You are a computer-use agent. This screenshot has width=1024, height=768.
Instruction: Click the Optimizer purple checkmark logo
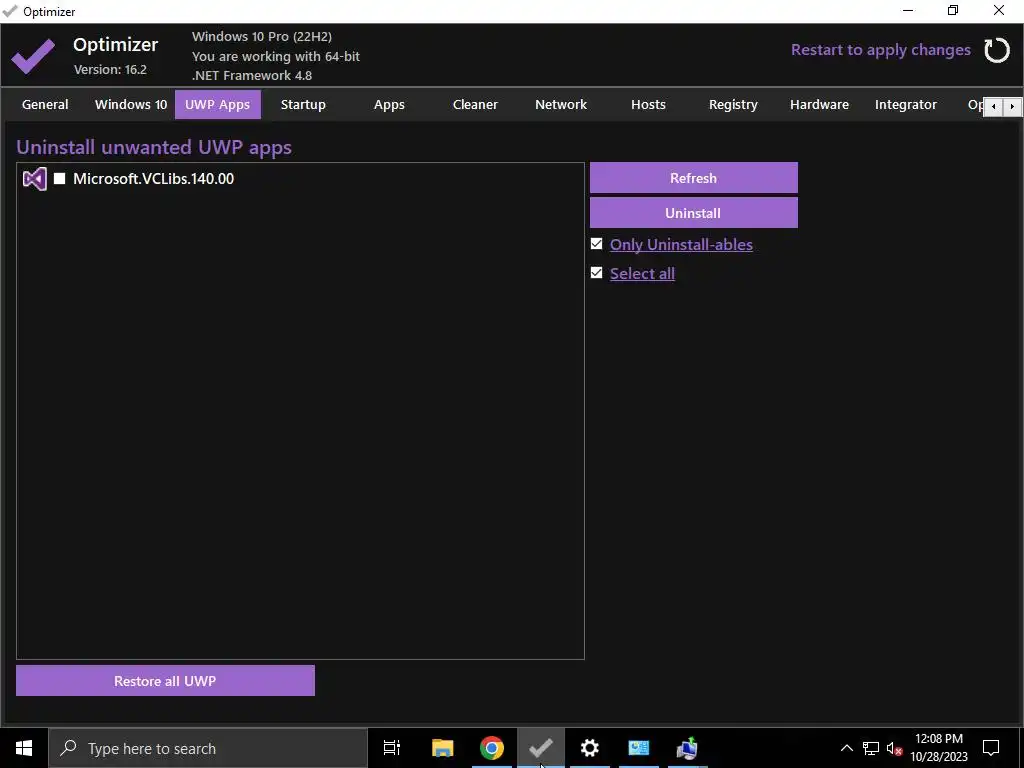pos(33,56)
